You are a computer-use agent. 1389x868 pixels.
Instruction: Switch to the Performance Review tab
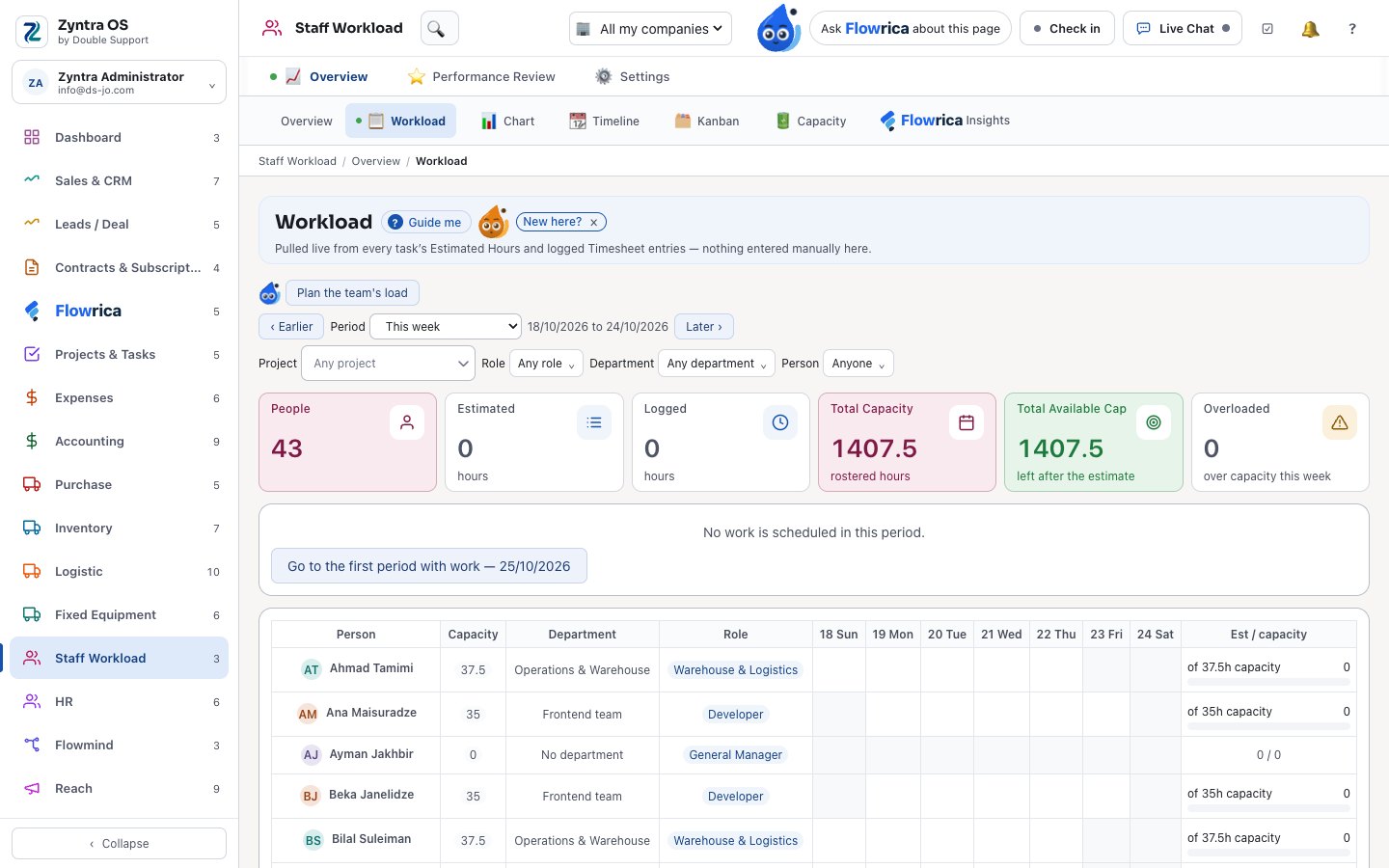(x=481, y=77)
